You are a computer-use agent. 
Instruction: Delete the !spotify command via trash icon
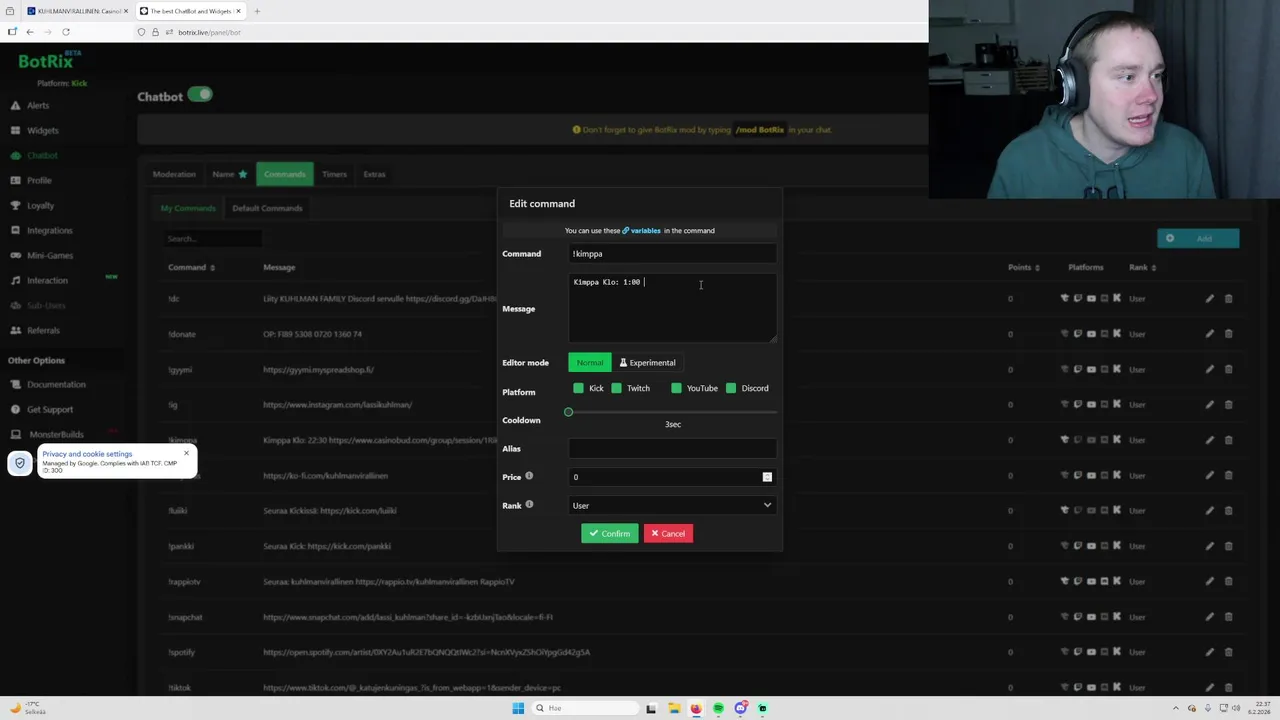(1228, 652)
